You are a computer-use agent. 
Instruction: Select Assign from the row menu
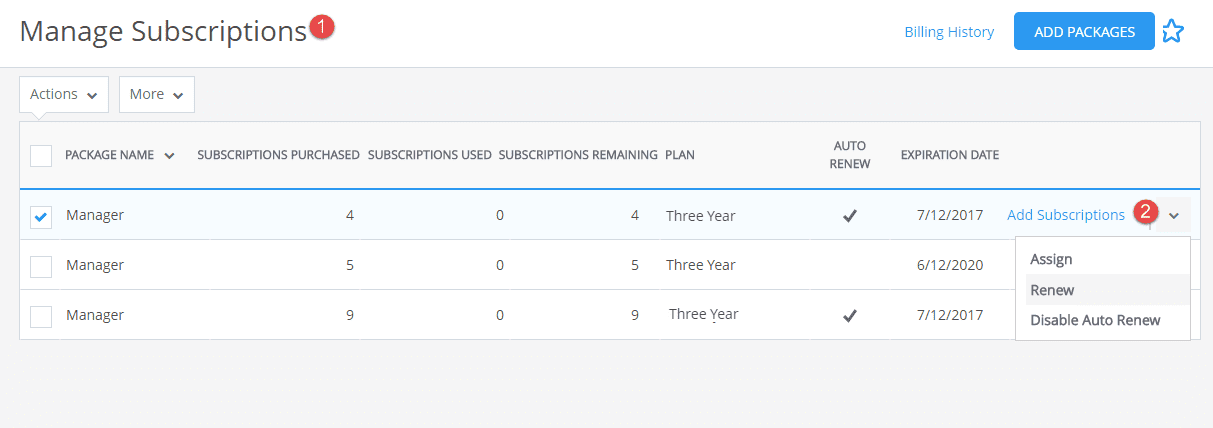pos(1051,259)
